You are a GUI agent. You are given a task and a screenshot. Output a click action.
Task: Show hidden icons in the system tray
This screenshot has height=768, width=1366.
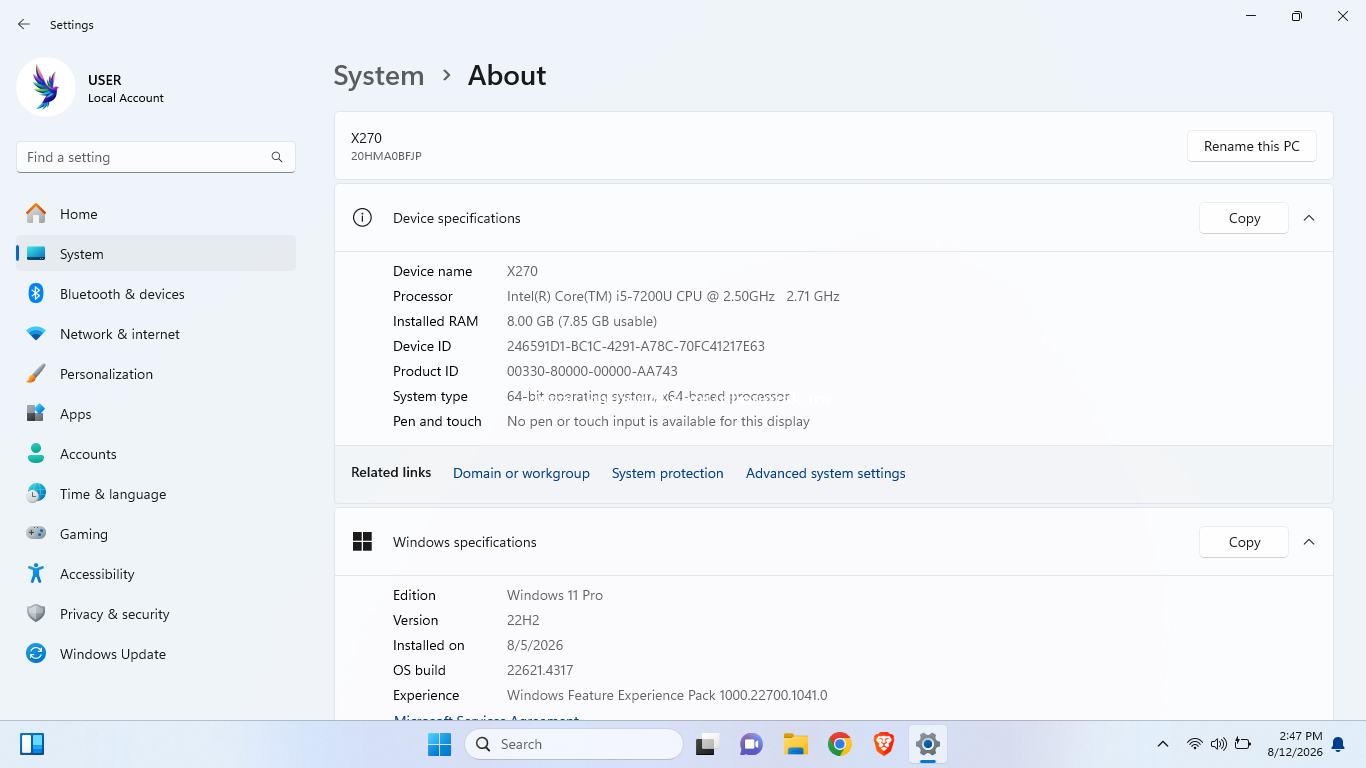point(1162,744)
